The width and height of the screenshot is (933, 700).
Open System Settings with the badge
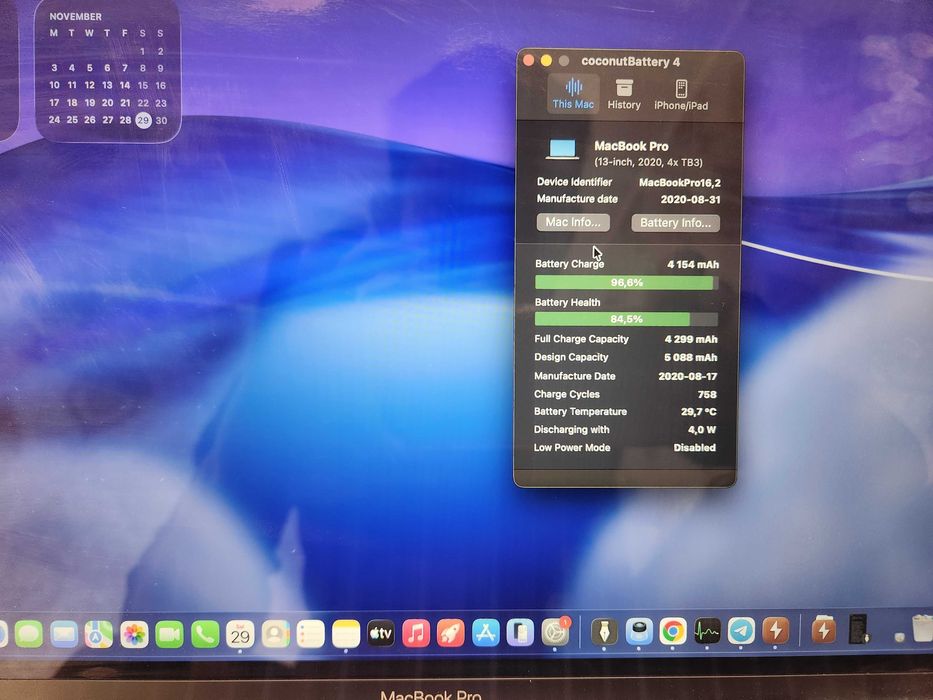click(555, 632)
